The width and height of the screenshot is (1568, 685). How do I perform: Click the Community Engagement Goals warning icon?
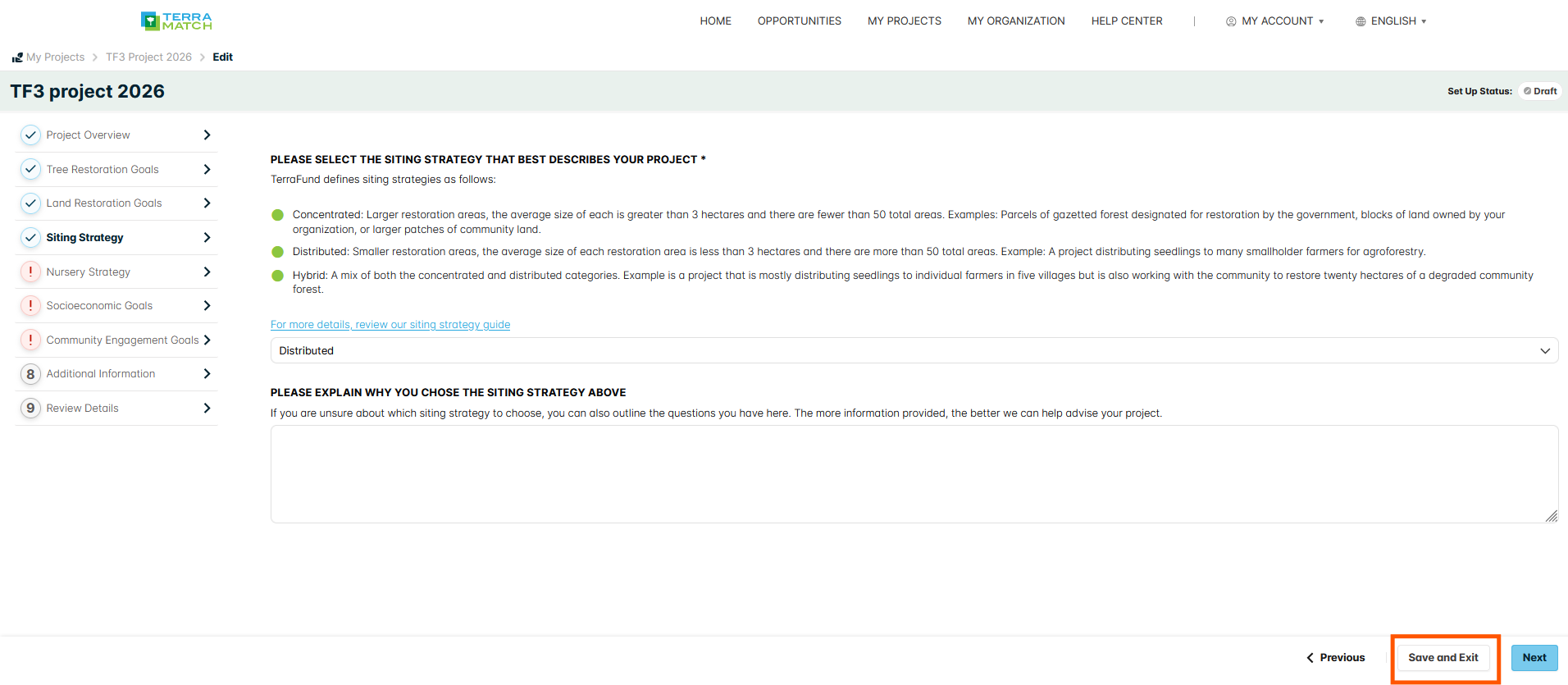pos(30,340)
